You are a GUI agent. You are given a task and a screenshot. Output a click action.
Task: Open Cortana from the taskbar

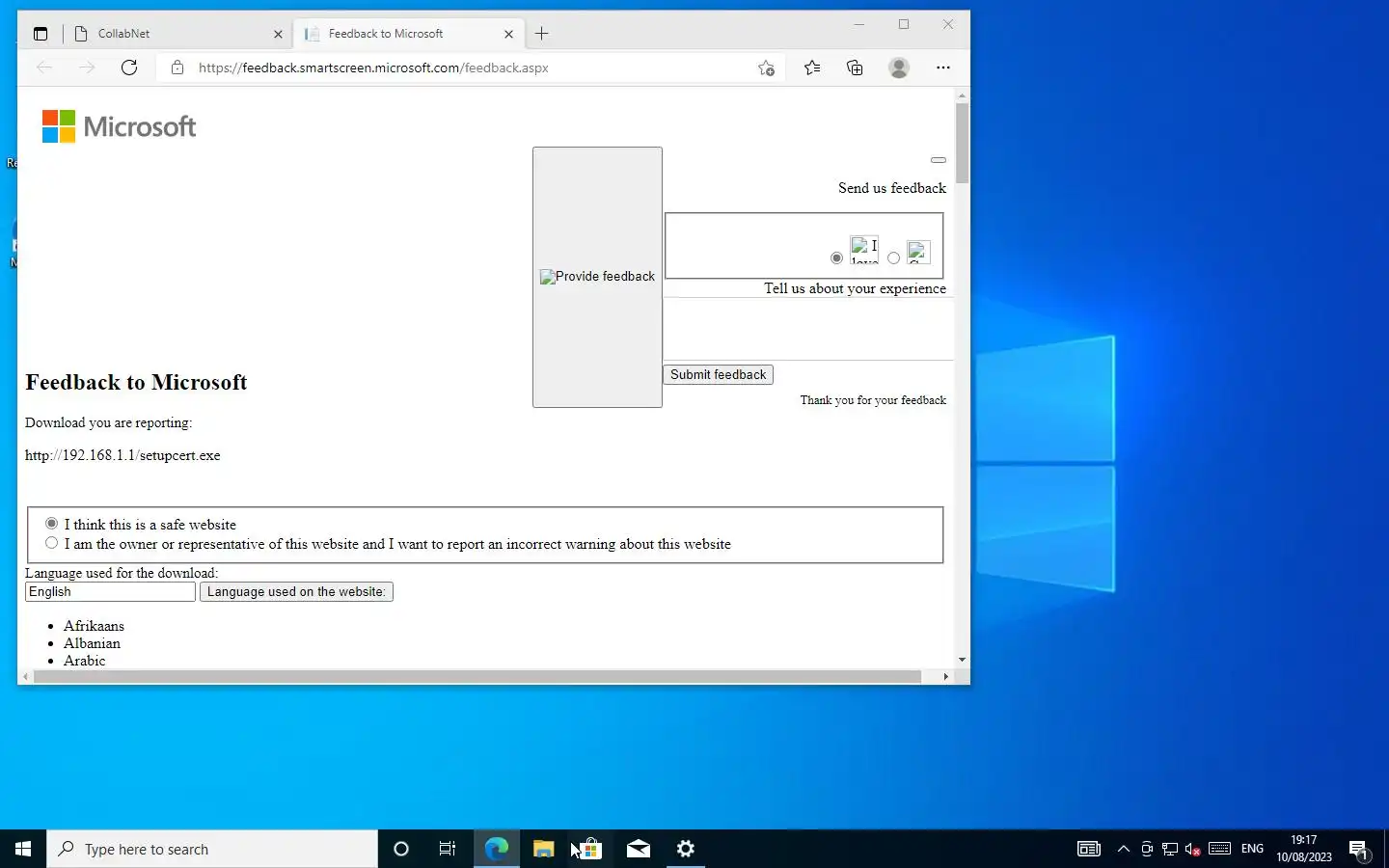click(401, 849)
